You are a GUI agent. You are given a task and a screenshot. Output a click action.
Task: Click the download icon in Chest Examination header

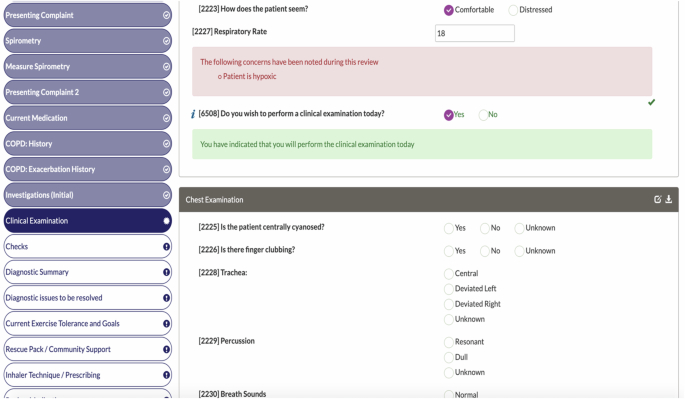pyautogui.click(x=668, y=199)
